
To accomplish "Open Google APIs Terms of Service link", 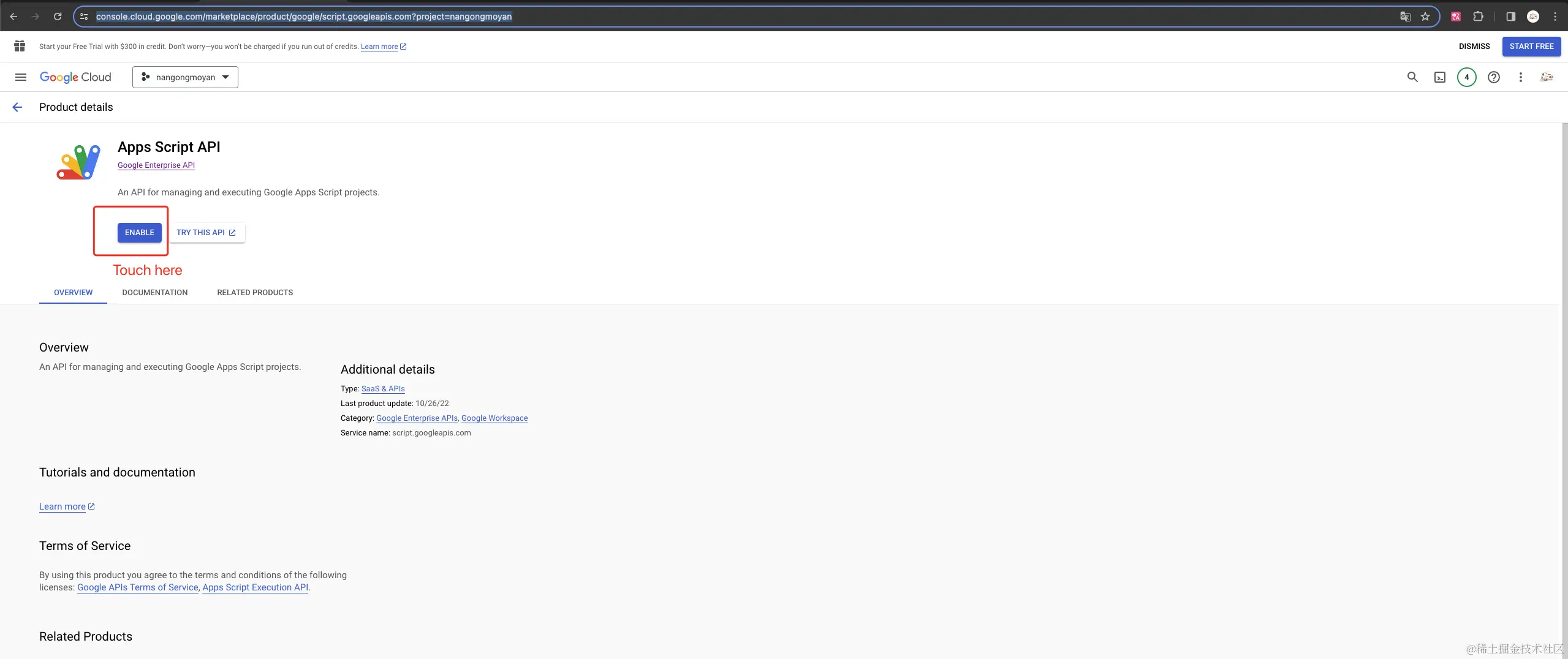I will point(138,587).
